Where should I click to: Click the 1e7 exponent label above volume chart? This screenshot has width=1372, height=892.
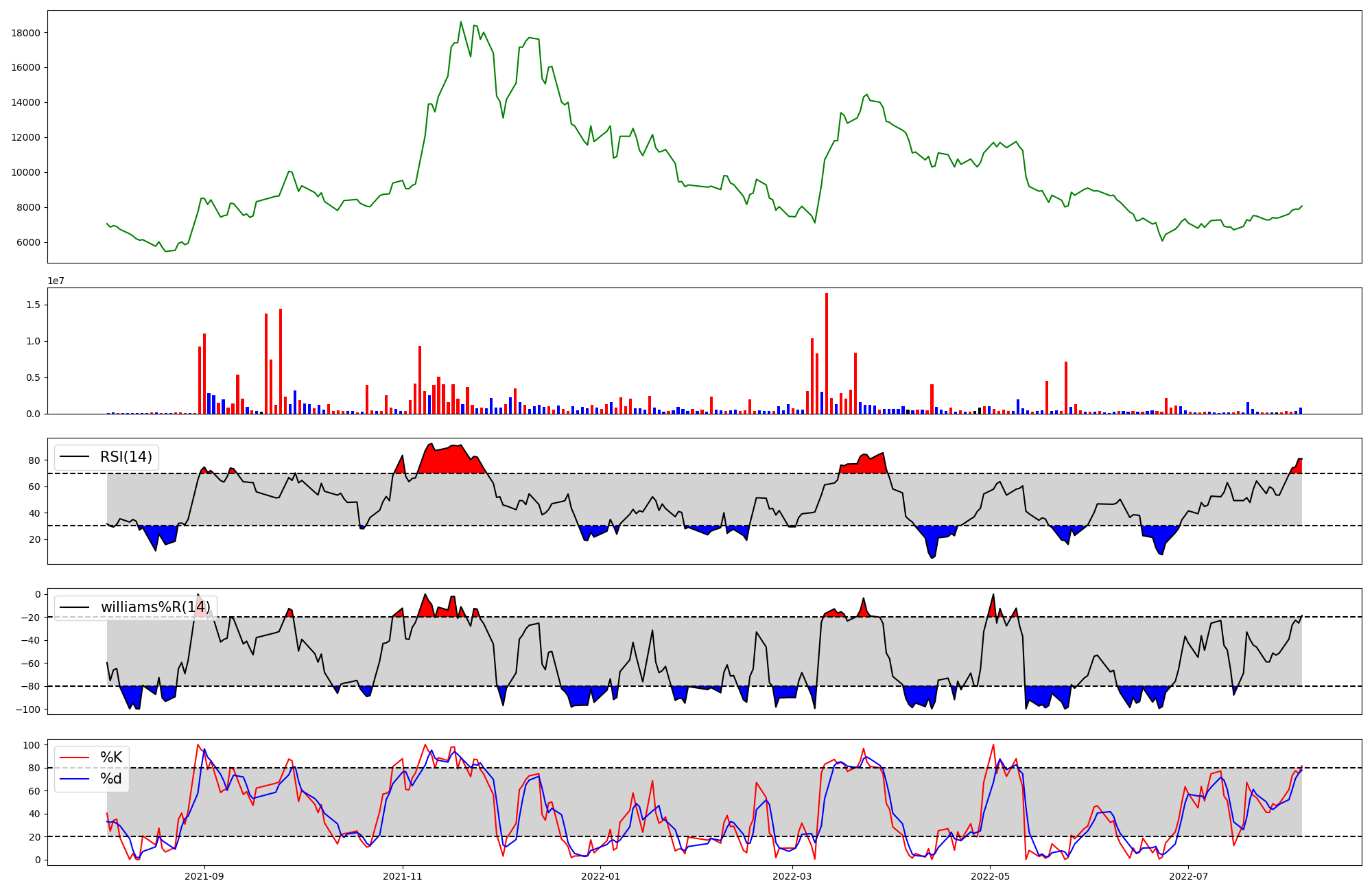56,281
